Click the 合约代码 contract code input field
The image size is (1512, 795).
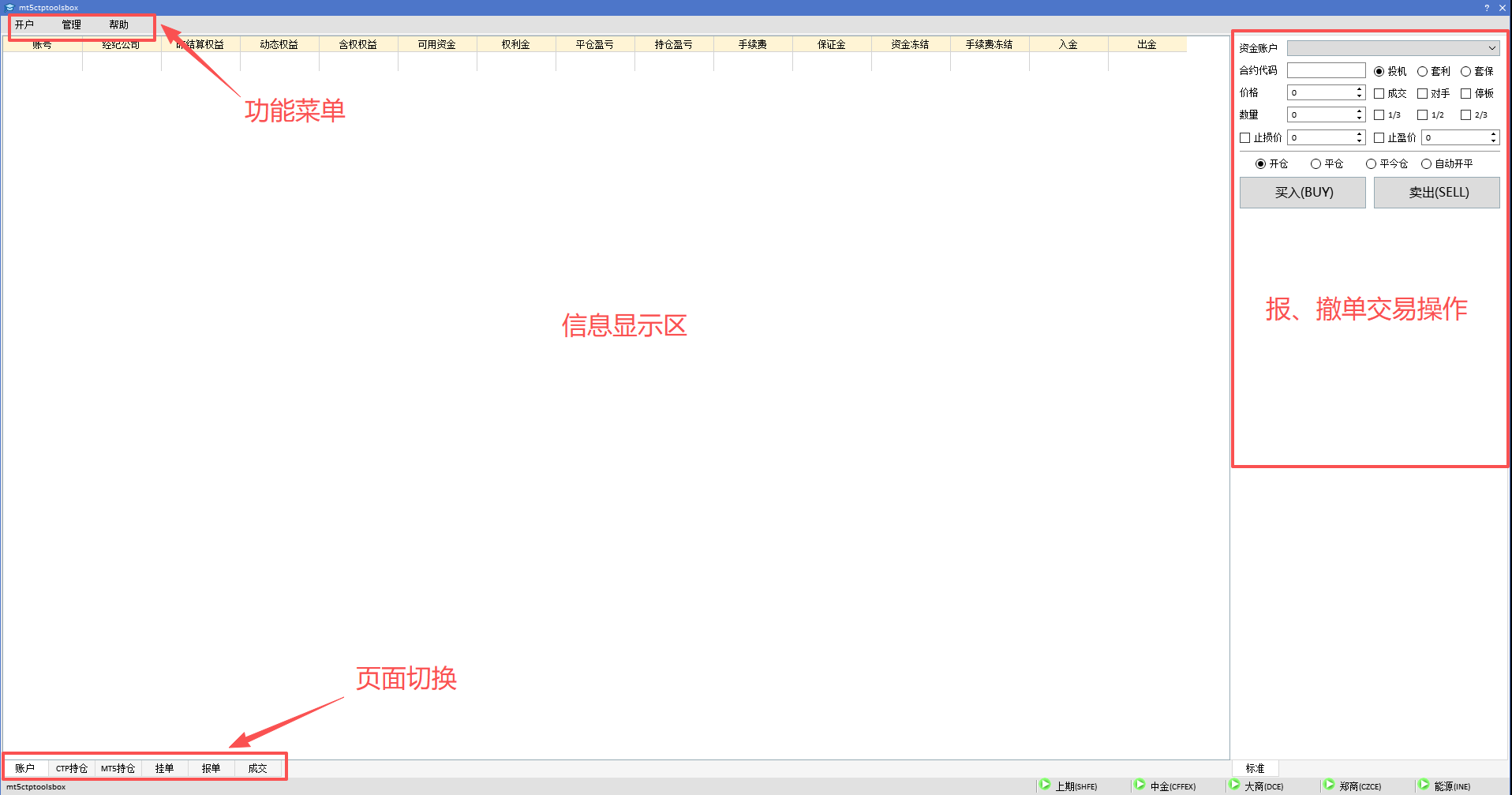click(x=1326, y=70)
